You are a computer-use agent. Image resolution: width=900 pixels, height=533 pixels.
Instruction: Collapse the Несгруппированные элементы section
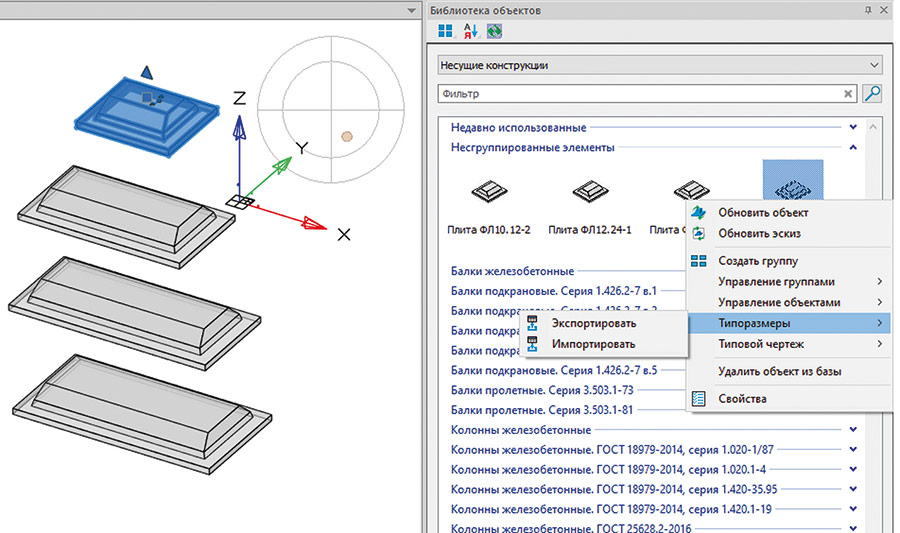(853, 147)
